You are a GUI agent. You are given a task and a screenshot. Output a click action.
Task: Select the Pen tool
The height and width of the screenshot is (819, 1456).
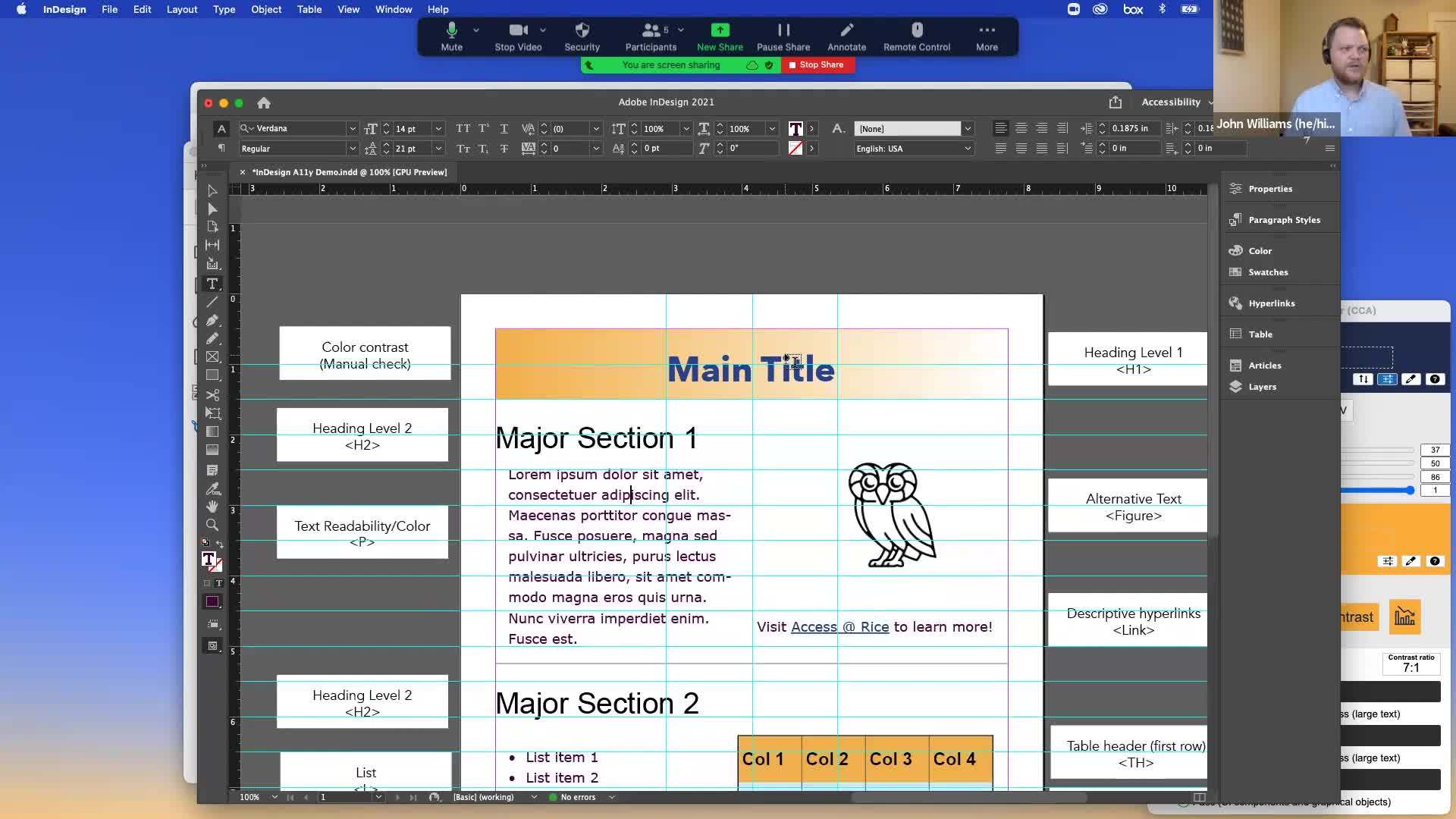(x=212, y=321)
